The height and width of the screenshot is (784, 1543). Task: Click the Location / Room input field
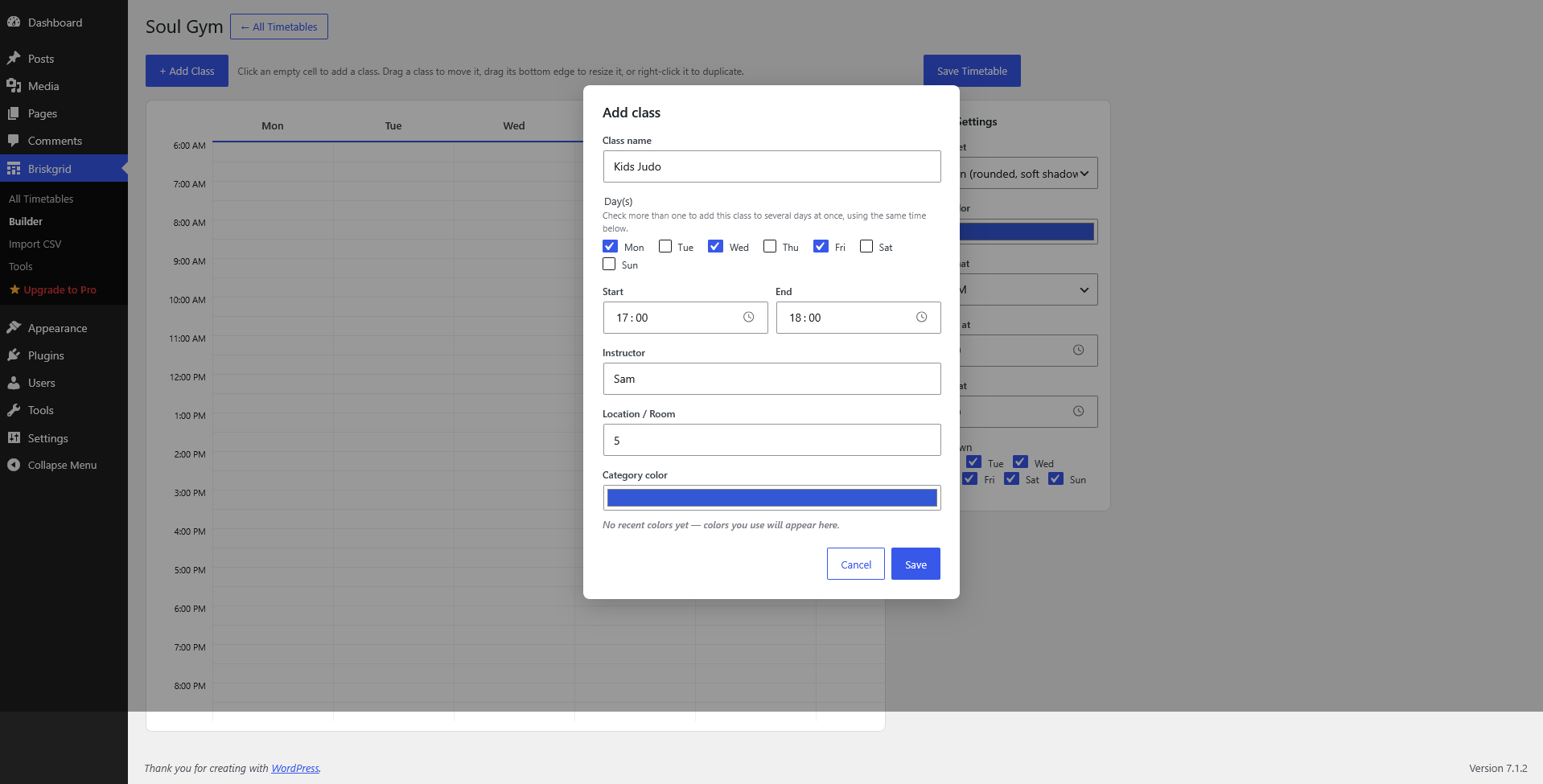(772, 440)
